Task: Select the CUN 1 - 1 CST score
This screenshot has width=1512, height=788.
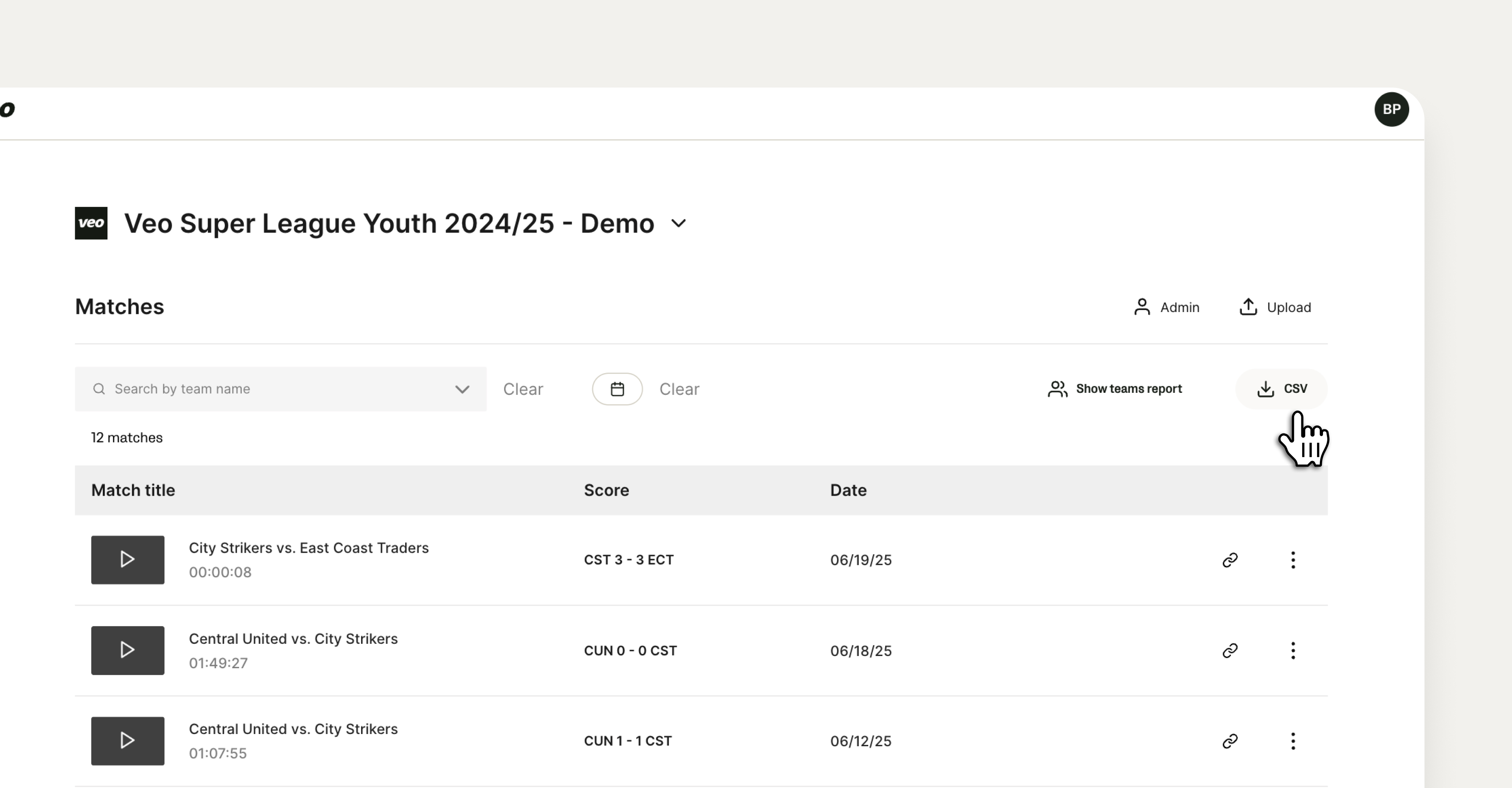Action: [628, 740]
